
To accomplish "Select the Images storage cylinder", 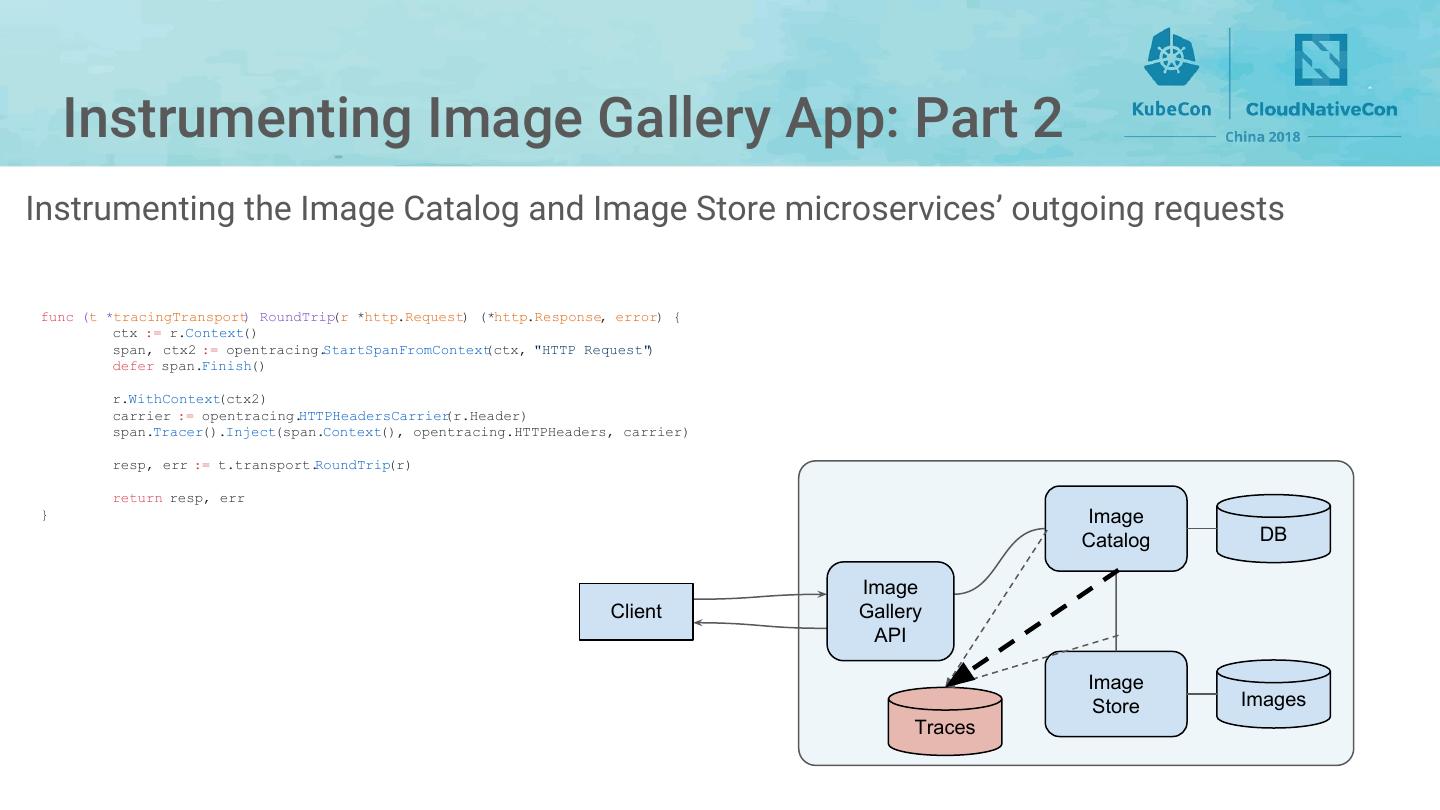I will [x=1273, y=696].
